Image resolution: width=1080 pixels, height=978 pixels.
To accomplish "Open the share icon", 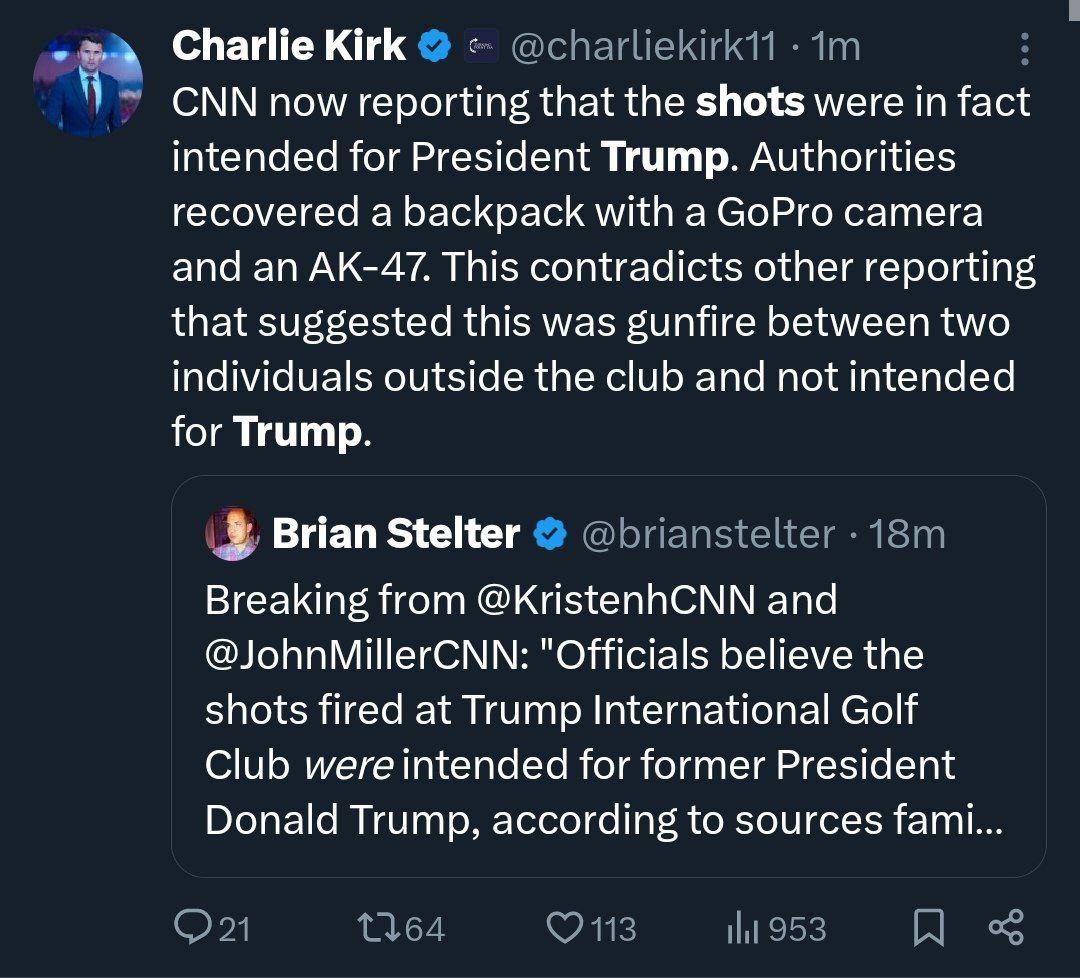I will click(x=1005, y=928).
